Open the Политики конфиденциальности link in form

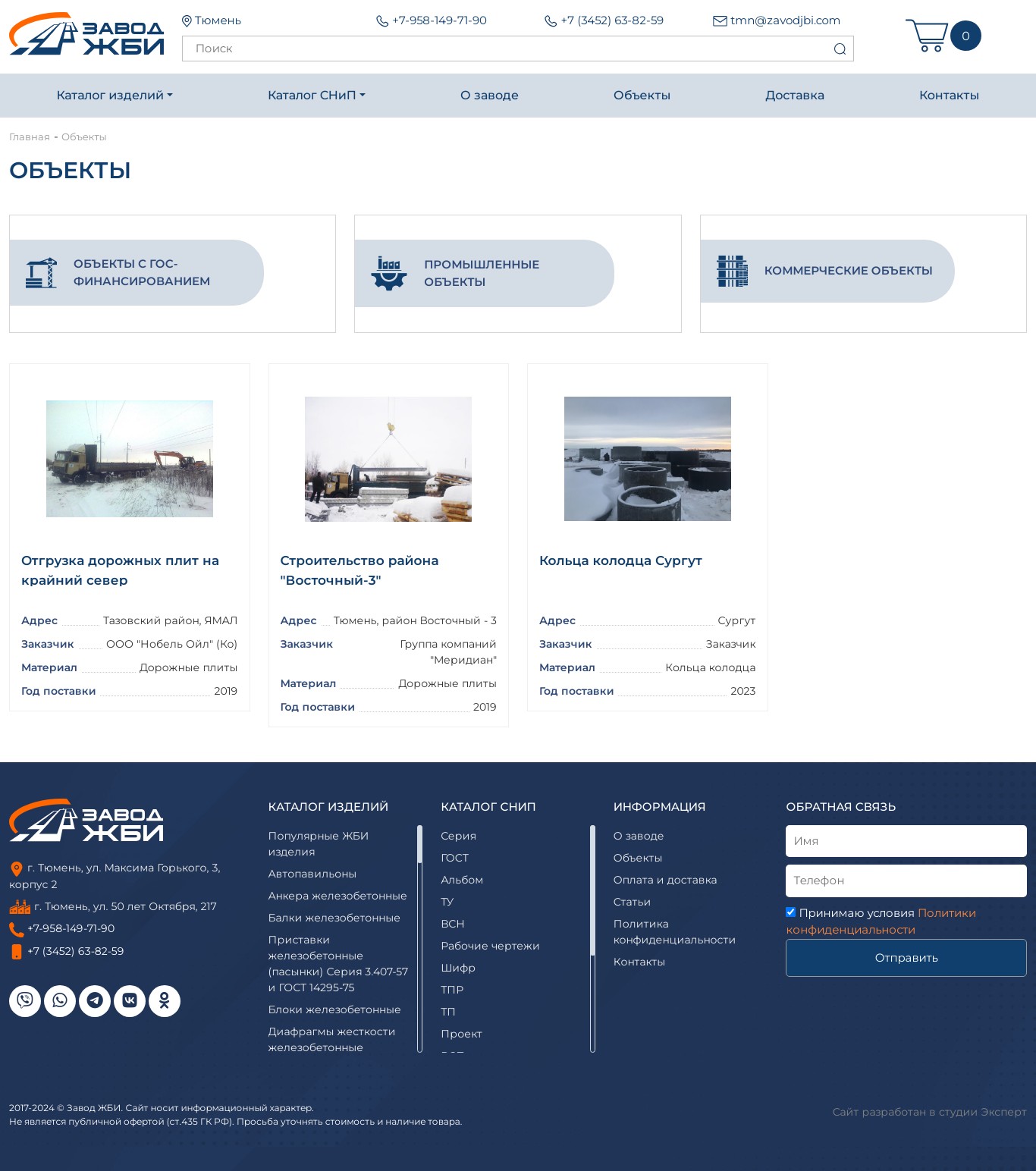(x=881, y=921)
